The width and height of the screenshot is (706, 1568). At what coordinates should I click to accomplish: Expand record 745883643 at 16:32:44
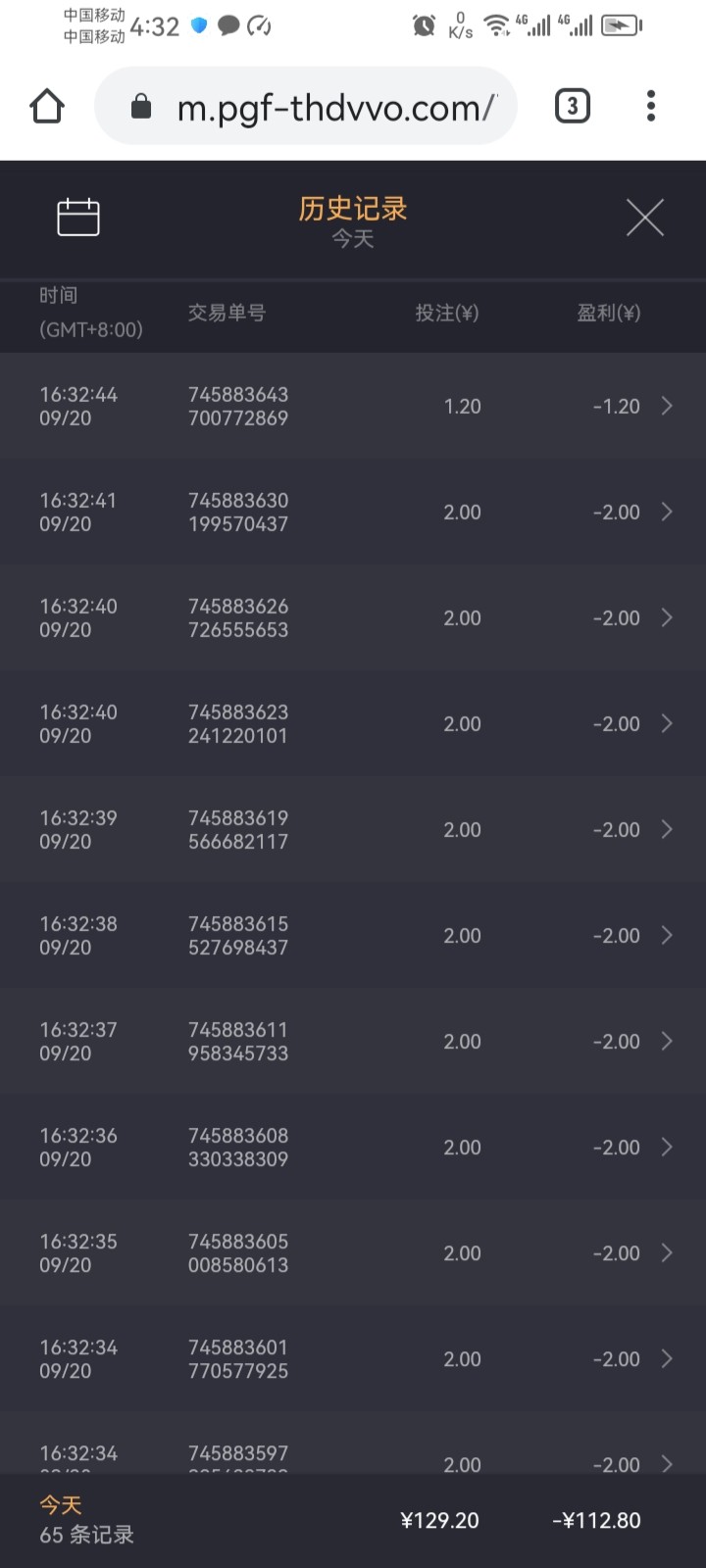click(667, 406)
